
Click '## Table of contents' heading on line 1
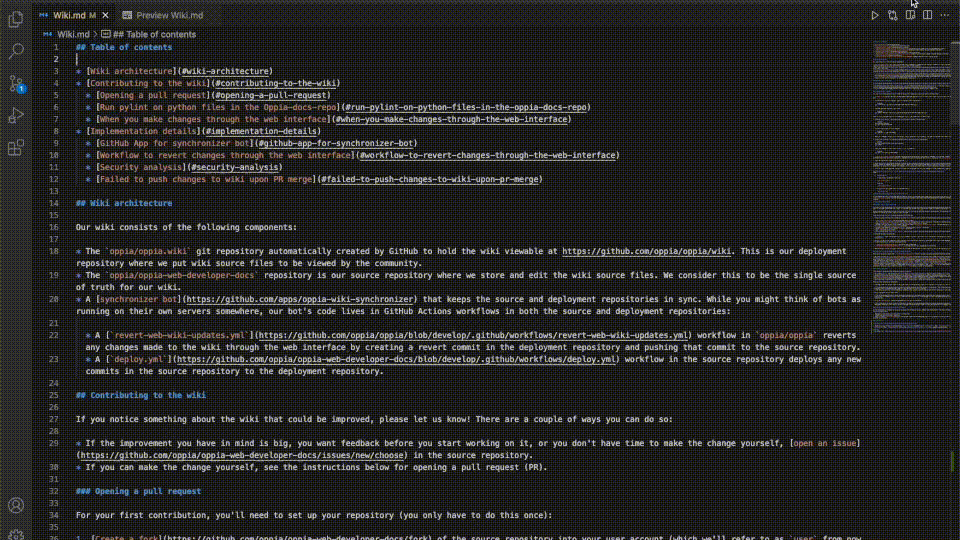(x=124, y=47)
